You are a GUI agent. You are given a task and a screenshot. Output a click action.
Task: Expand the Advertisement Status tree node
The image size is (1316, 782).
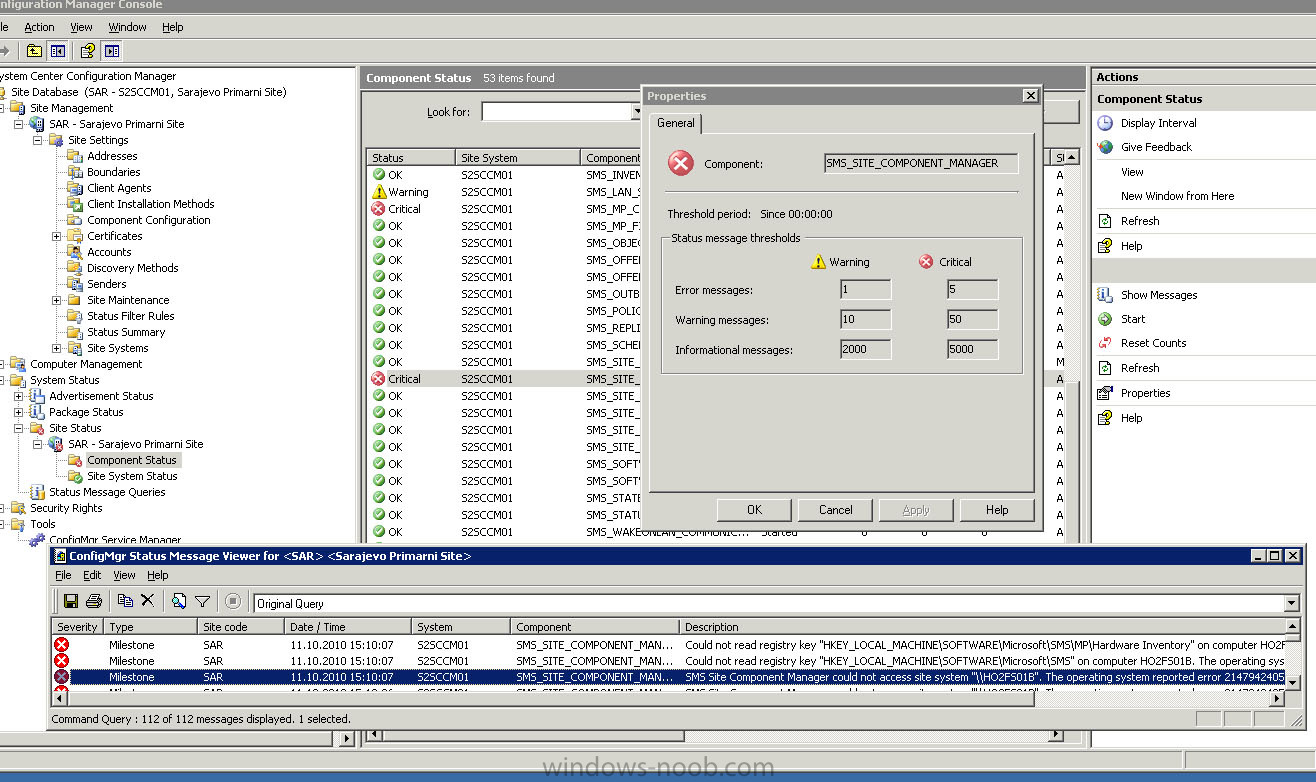pyautogui.click(x=19, y=396)
